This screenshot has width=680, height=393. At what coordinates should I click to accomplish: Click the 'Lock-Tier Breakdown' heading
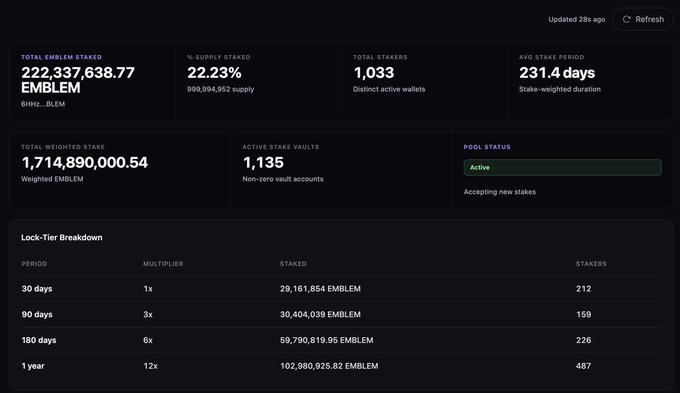[62, 238]
